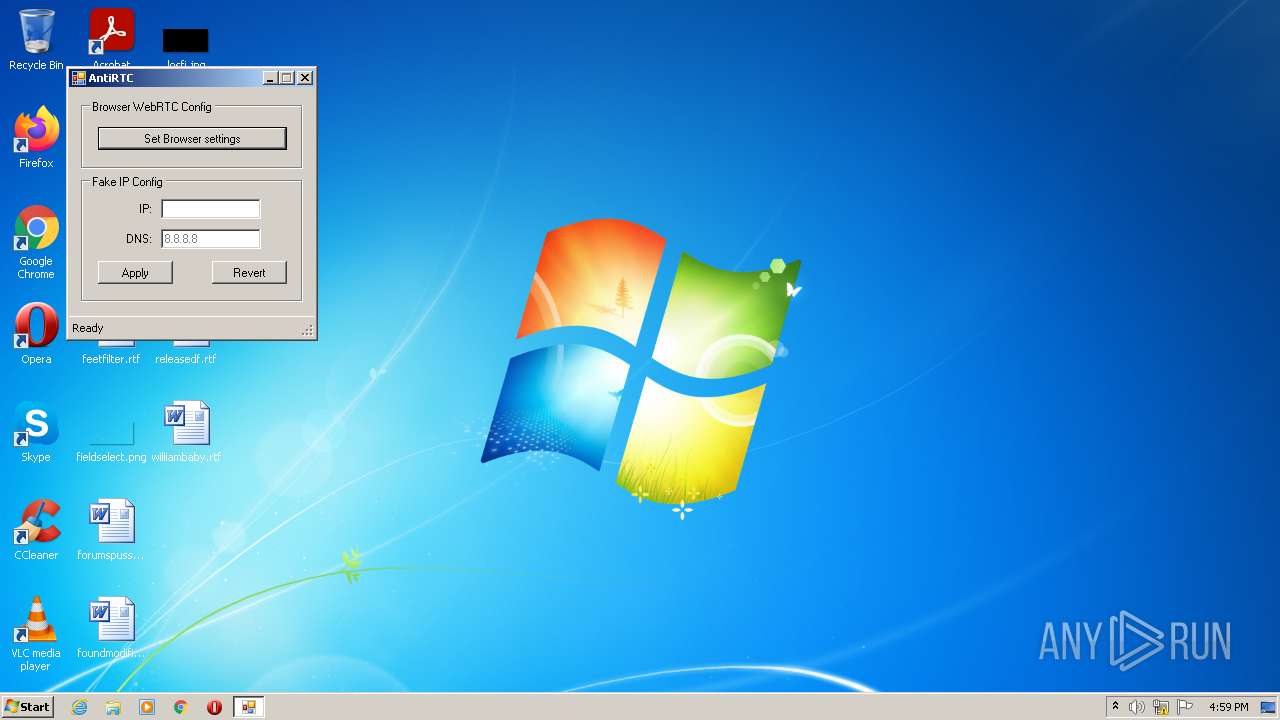
Task: Revert the fake IP configuration
Action: click(x=249, y=272)
